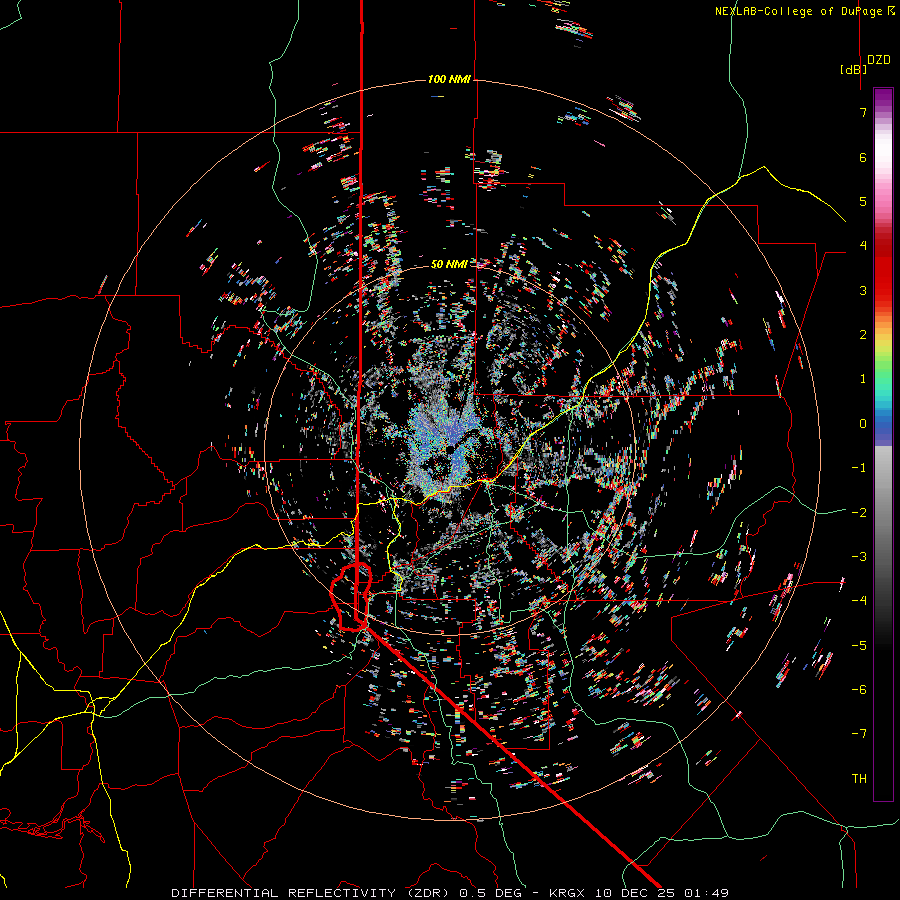This screenshot has height=900, width=900.
Task: Click the ZDR color scale bar
Action: [x=883, y=444]
